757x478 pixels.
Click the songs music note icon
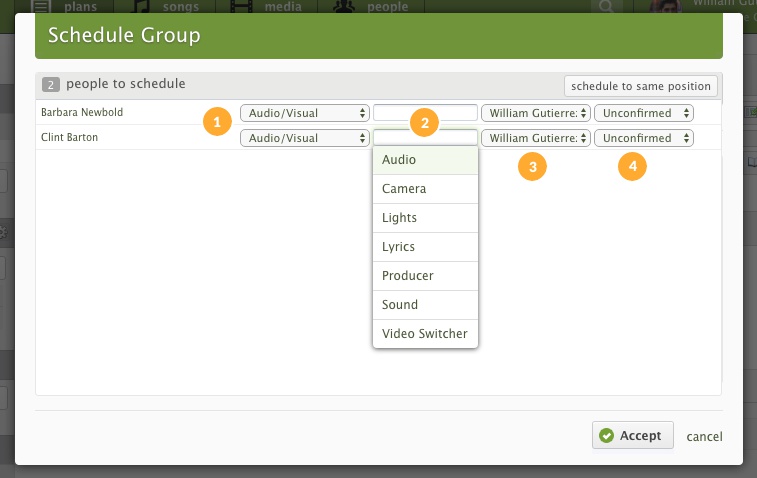140,6
